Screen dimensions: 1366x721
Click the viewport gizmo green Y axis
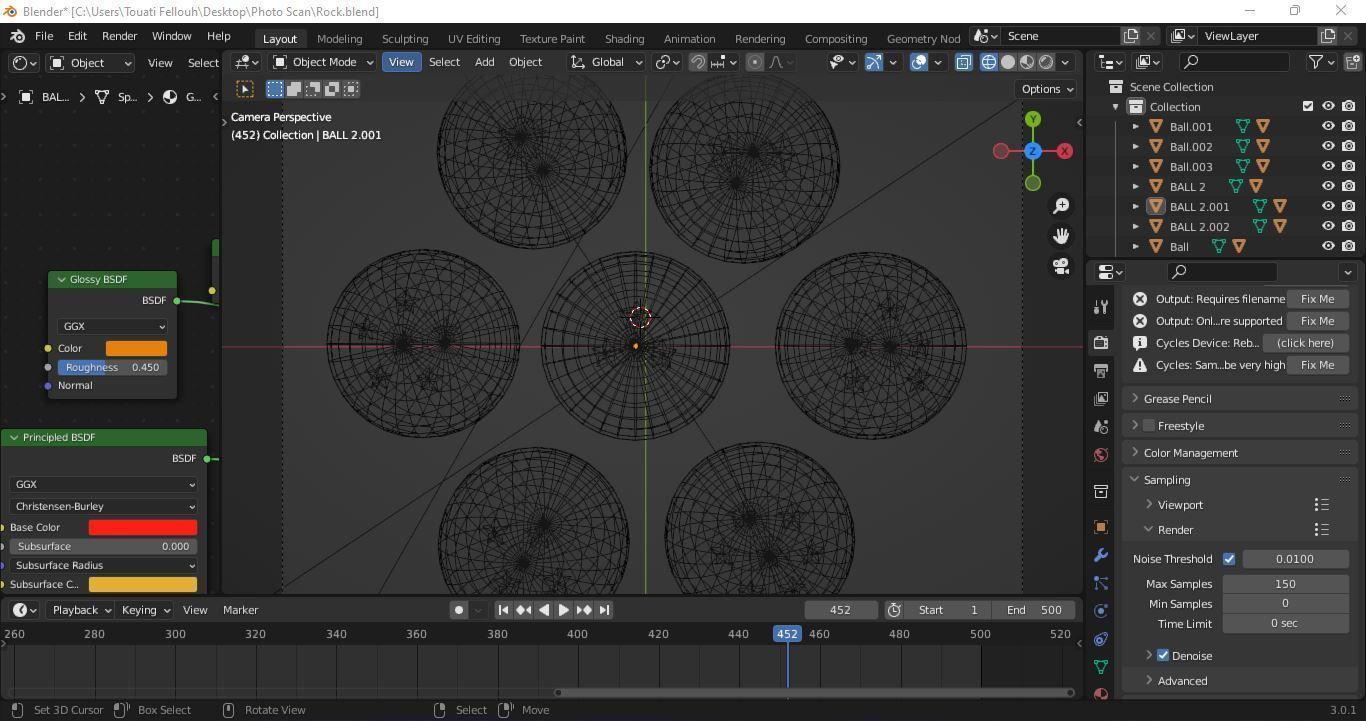(x=1033, y=119)
